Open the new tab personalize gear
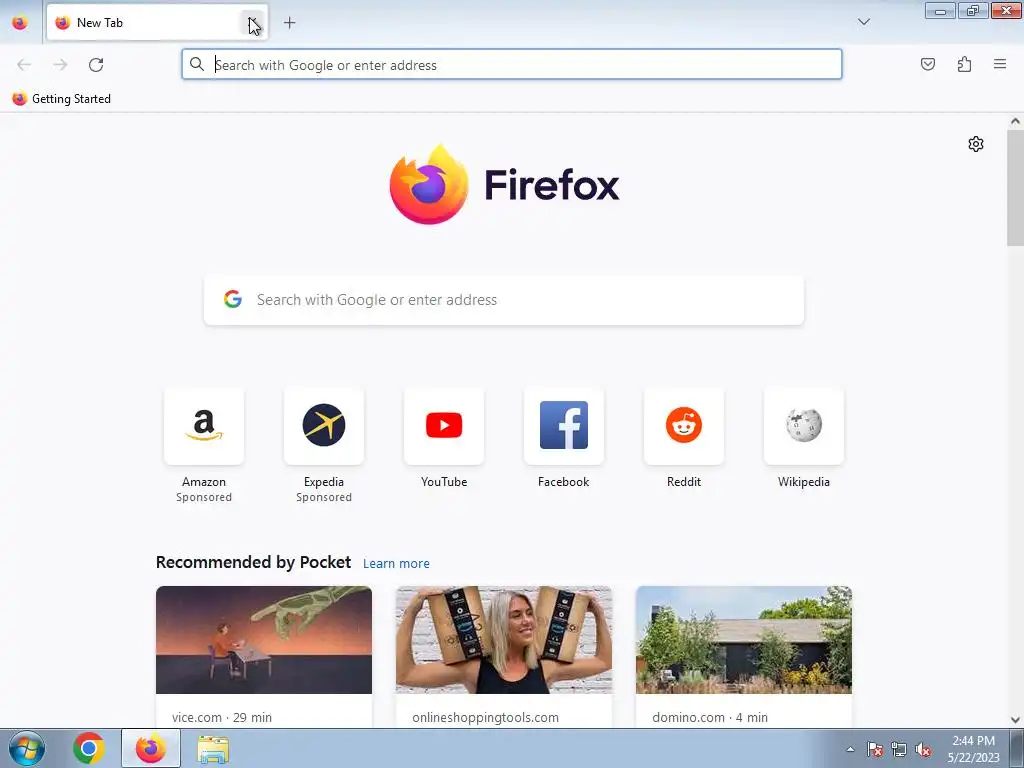The width and height of the screenshot is (1024, 768). tap(976, 144)
